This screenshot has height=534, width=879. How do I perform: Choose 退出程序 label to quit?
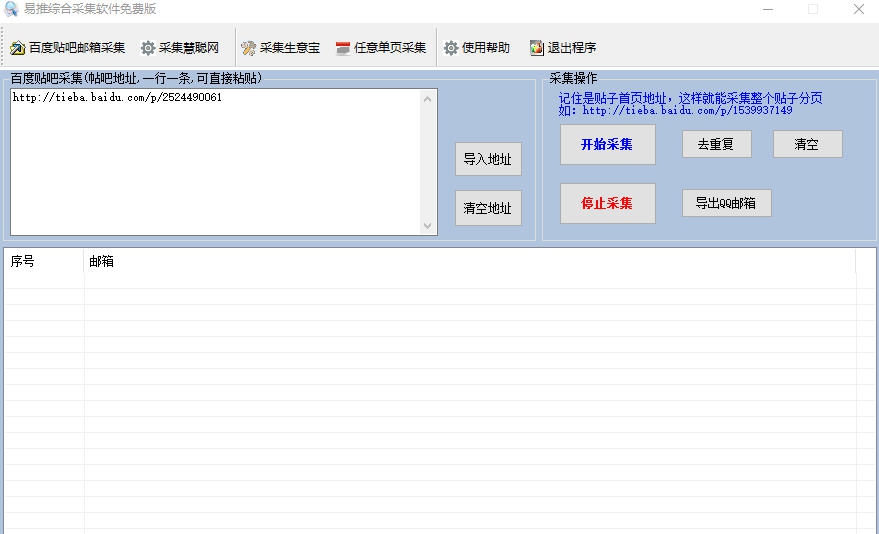point(571,48)
